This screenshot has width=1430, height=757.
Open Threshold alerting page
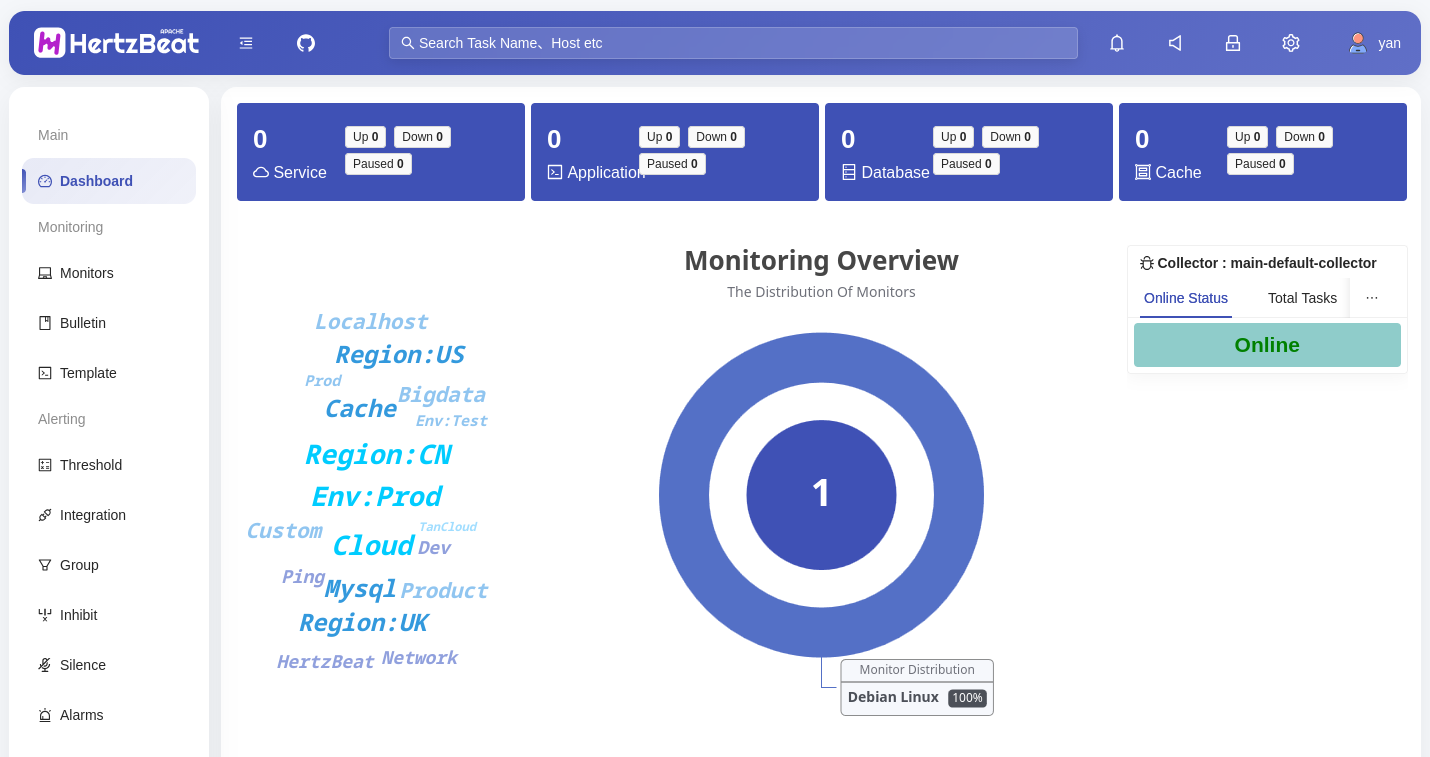(x=91, y=465)
